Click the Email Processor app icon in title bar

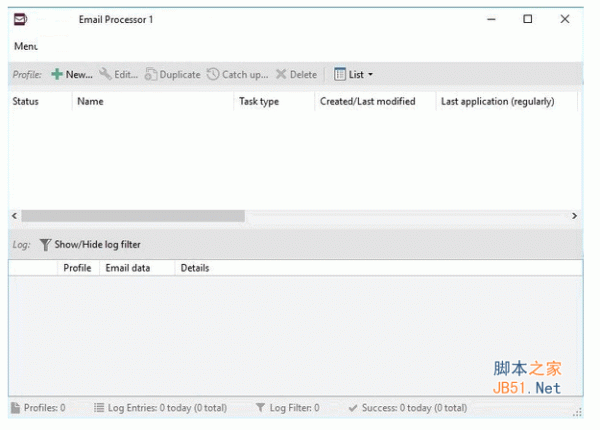[x=20, y=20]
